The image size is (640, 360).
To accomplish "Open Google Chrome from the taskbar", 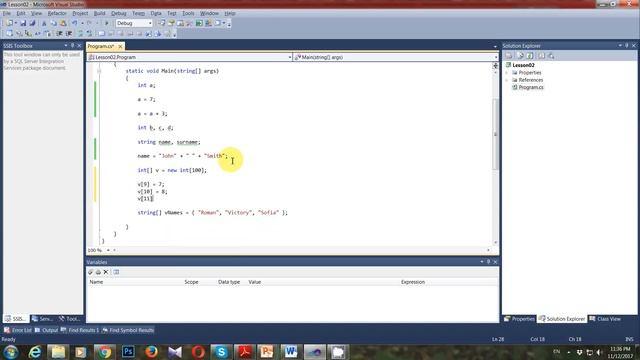I will [104, 351].
